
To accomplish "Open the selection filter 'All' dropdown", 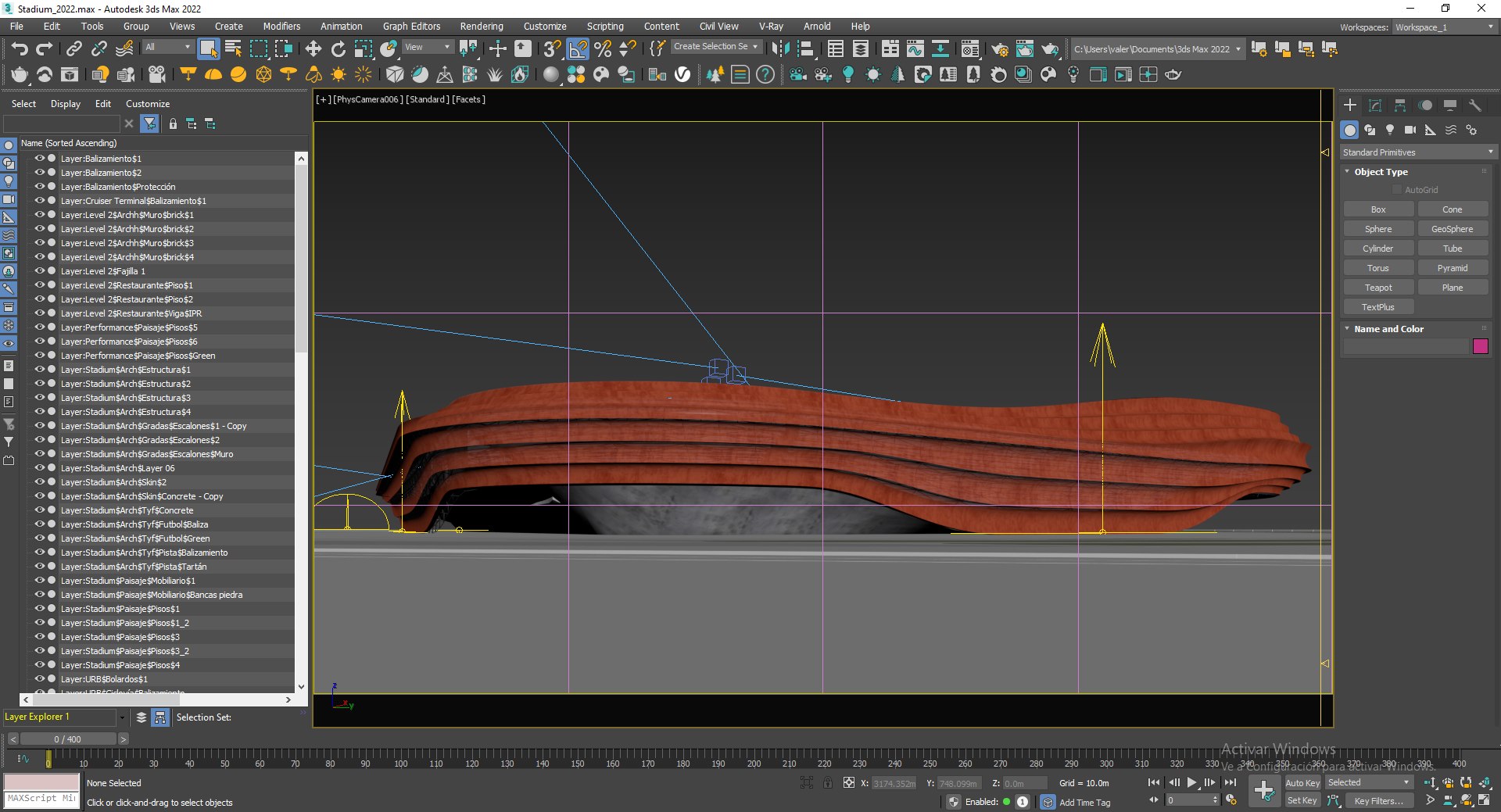I will [168, 47].
